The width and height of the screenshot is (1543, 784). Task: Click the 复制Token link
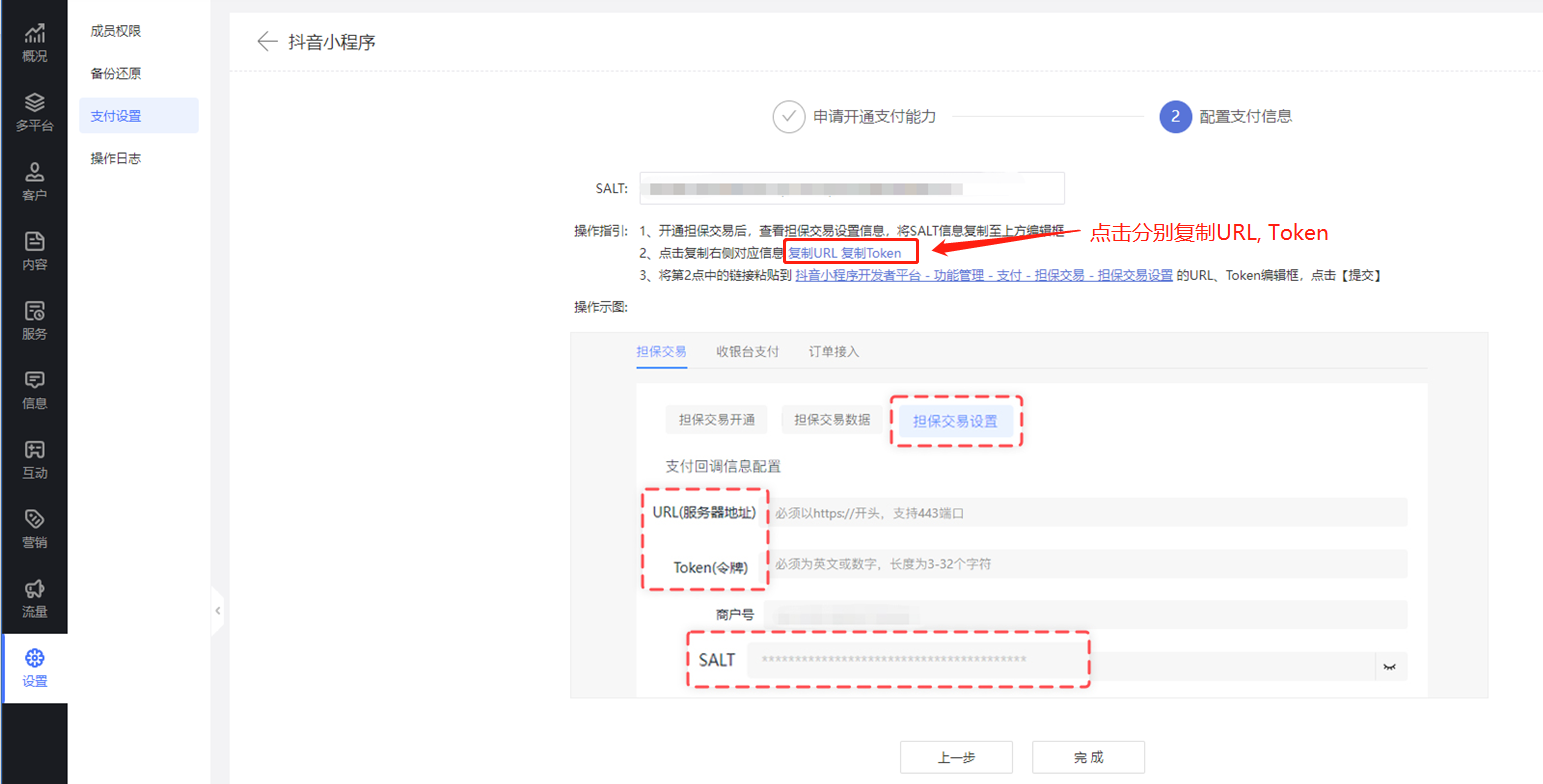pos(871,253)
